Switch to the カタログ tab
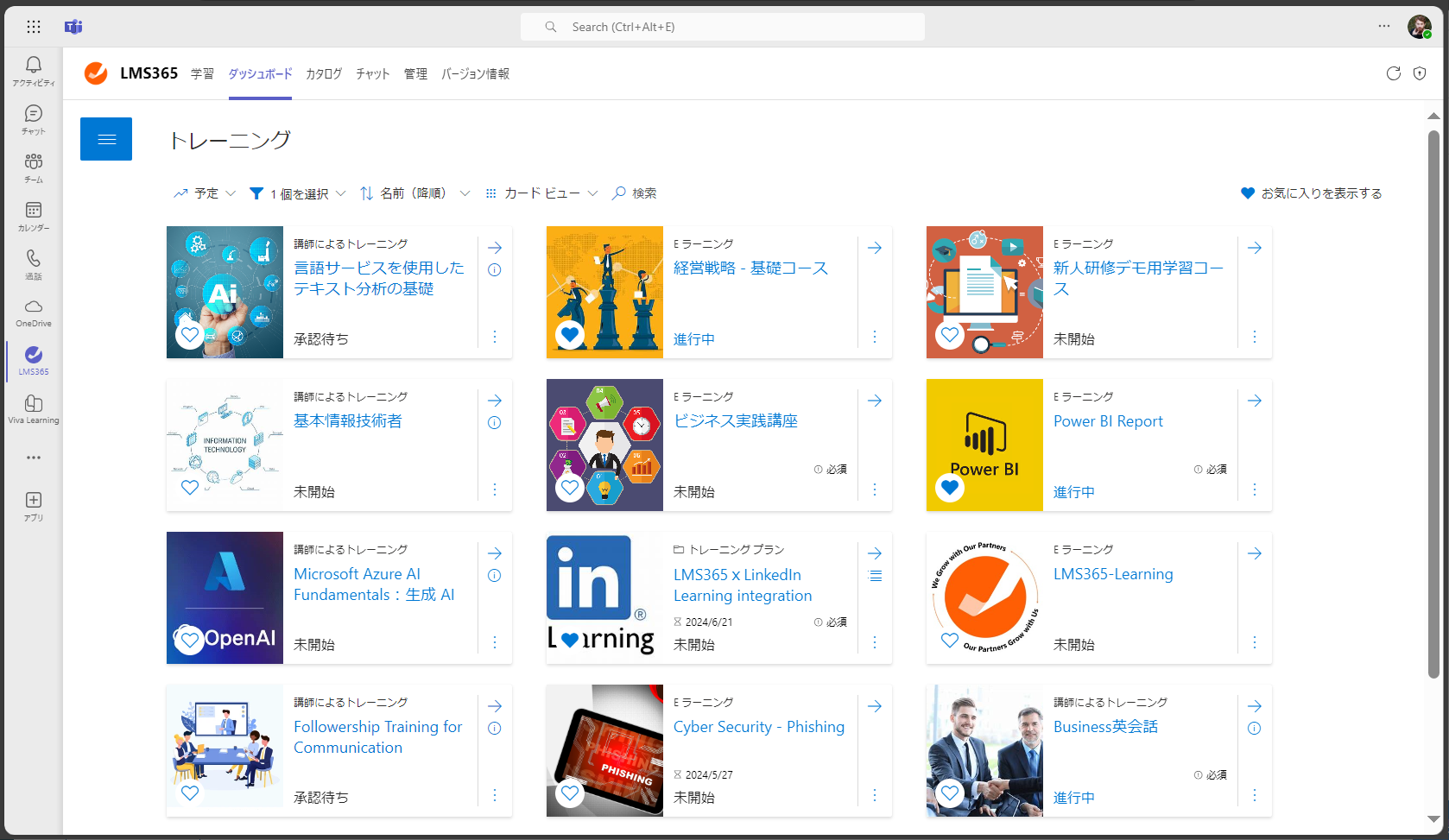 point(324,74)
